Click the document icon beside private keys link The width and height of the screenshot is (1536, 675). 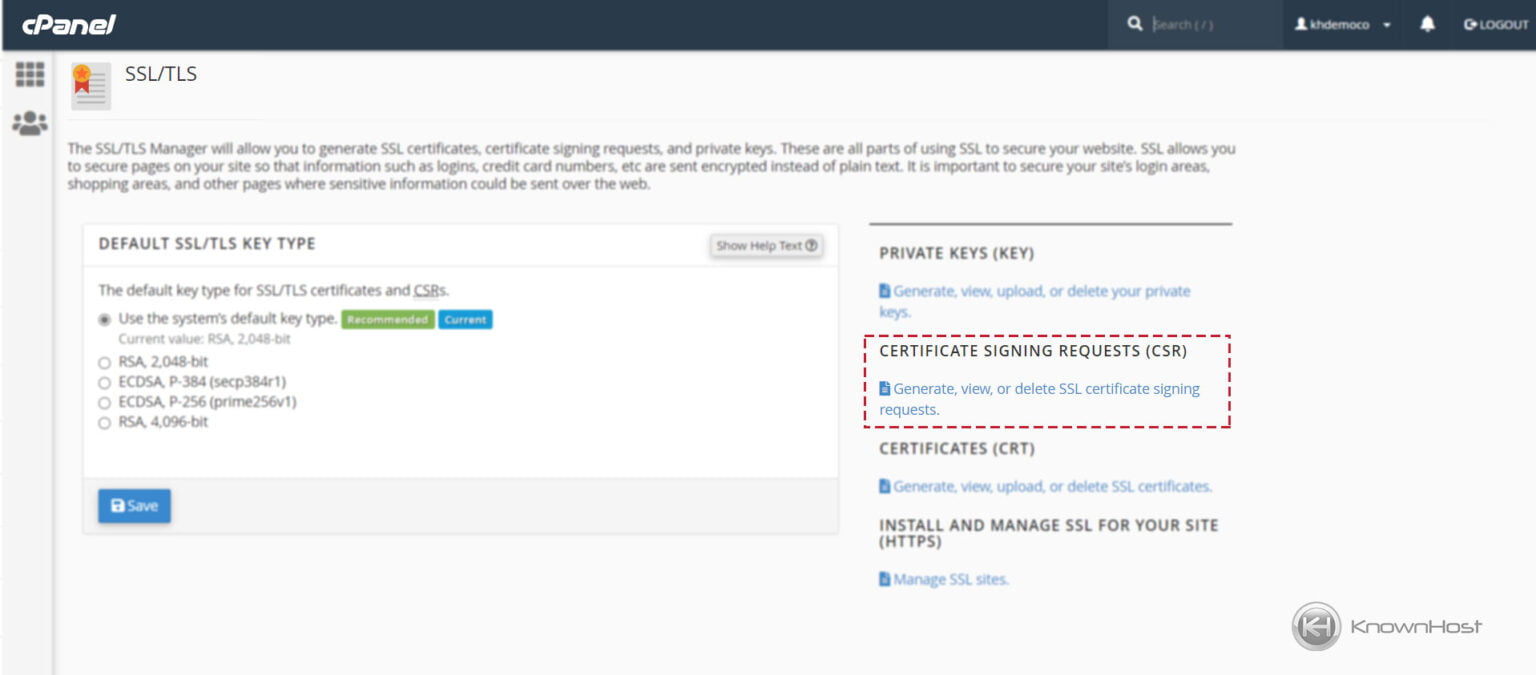(884, 290)
